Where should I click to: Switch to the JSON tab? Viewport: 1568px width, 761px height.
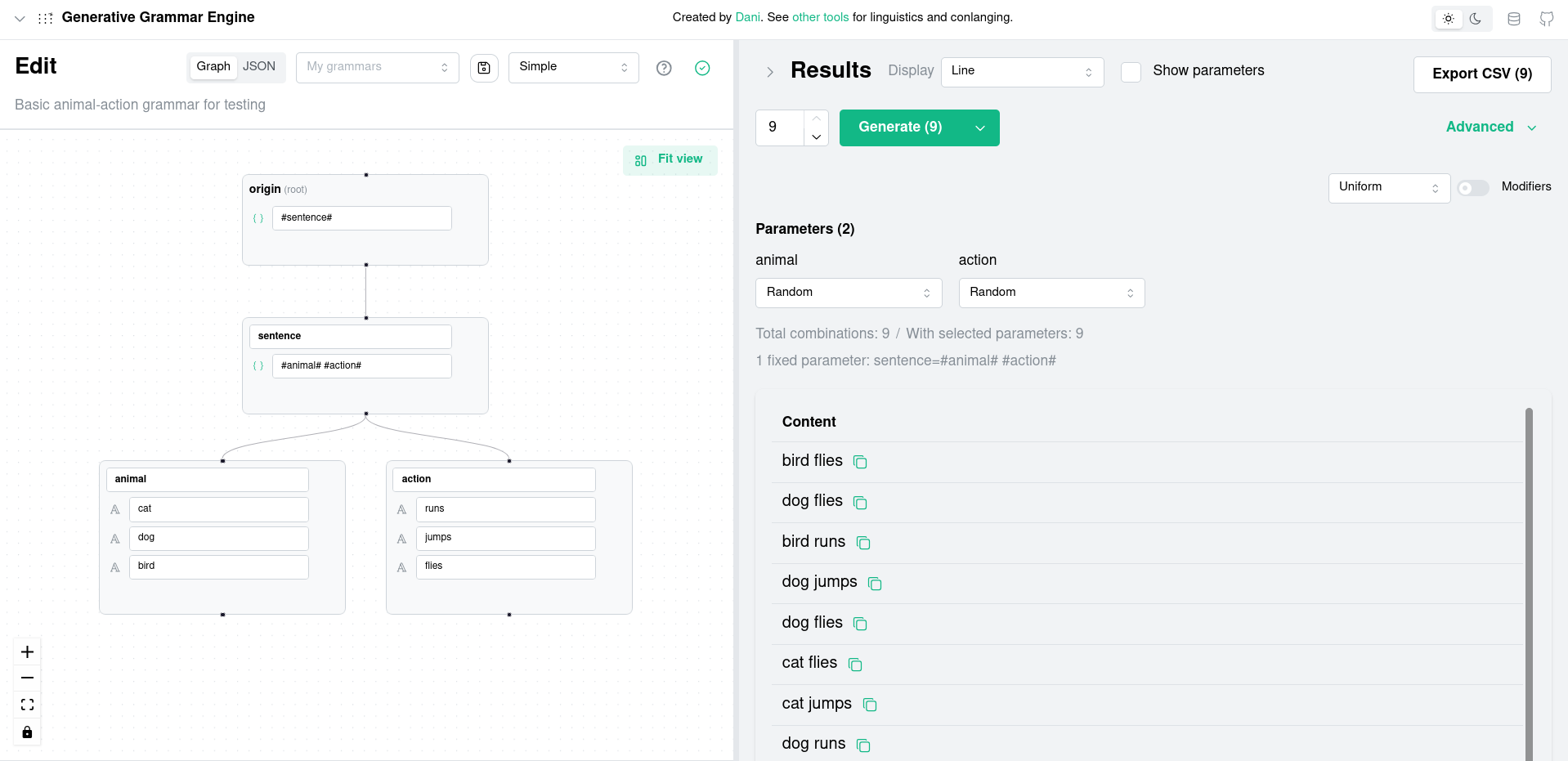259,66
